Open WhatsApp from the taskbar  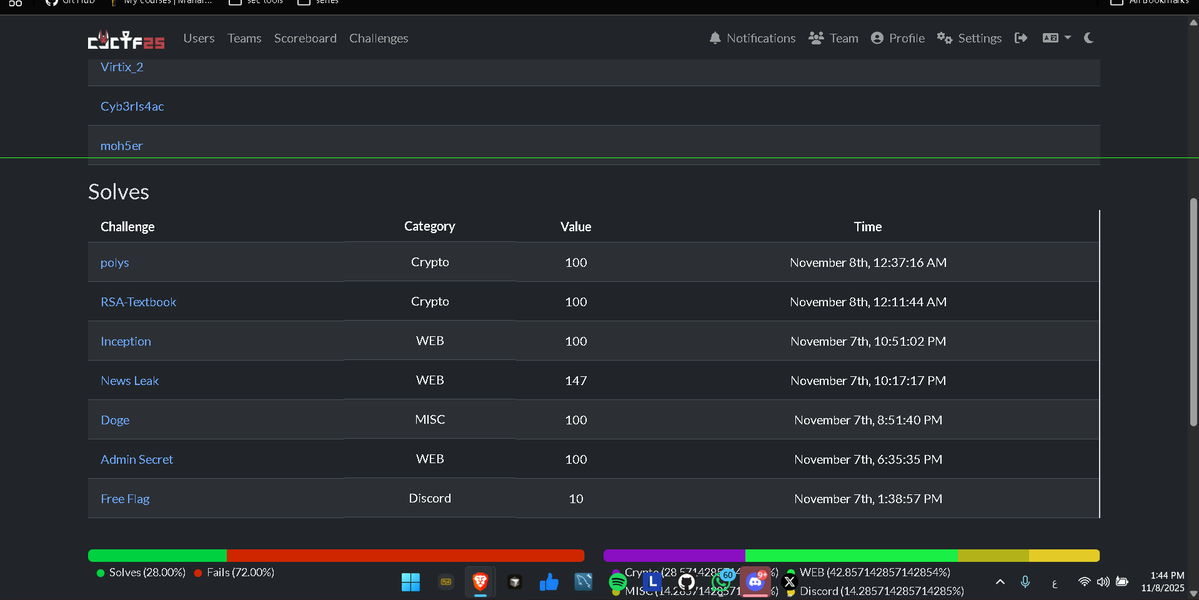pyautogui.click(x=721, y=582)
